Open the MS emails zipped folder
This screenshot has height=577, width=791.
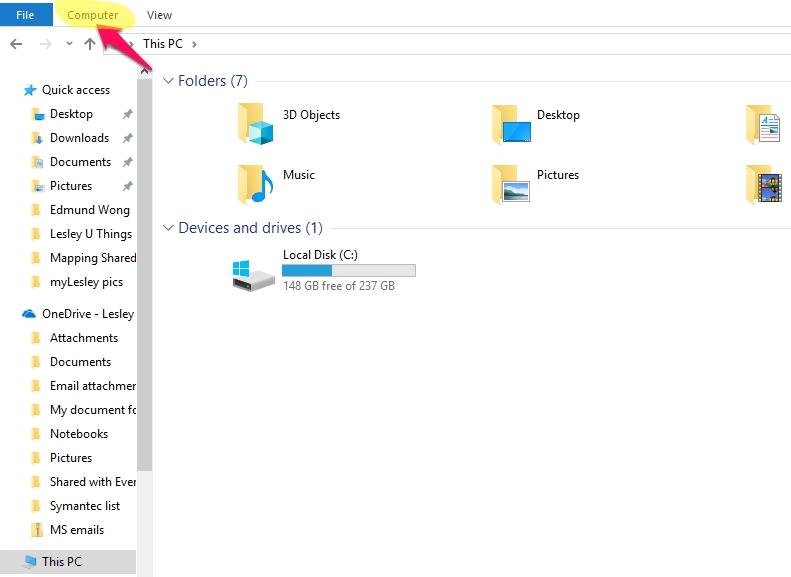[x=77, y=530]
